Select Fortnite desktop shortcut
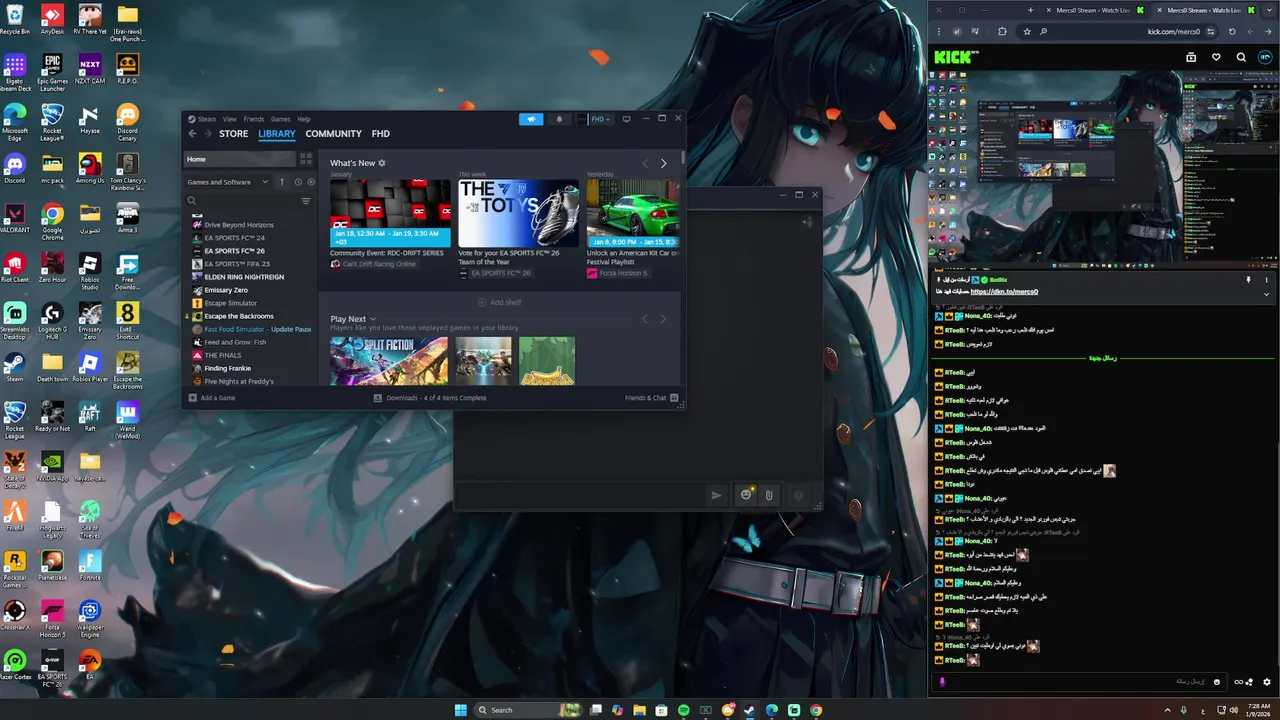Viewport: 1280px width, 720px height. [x=90, y=565]
